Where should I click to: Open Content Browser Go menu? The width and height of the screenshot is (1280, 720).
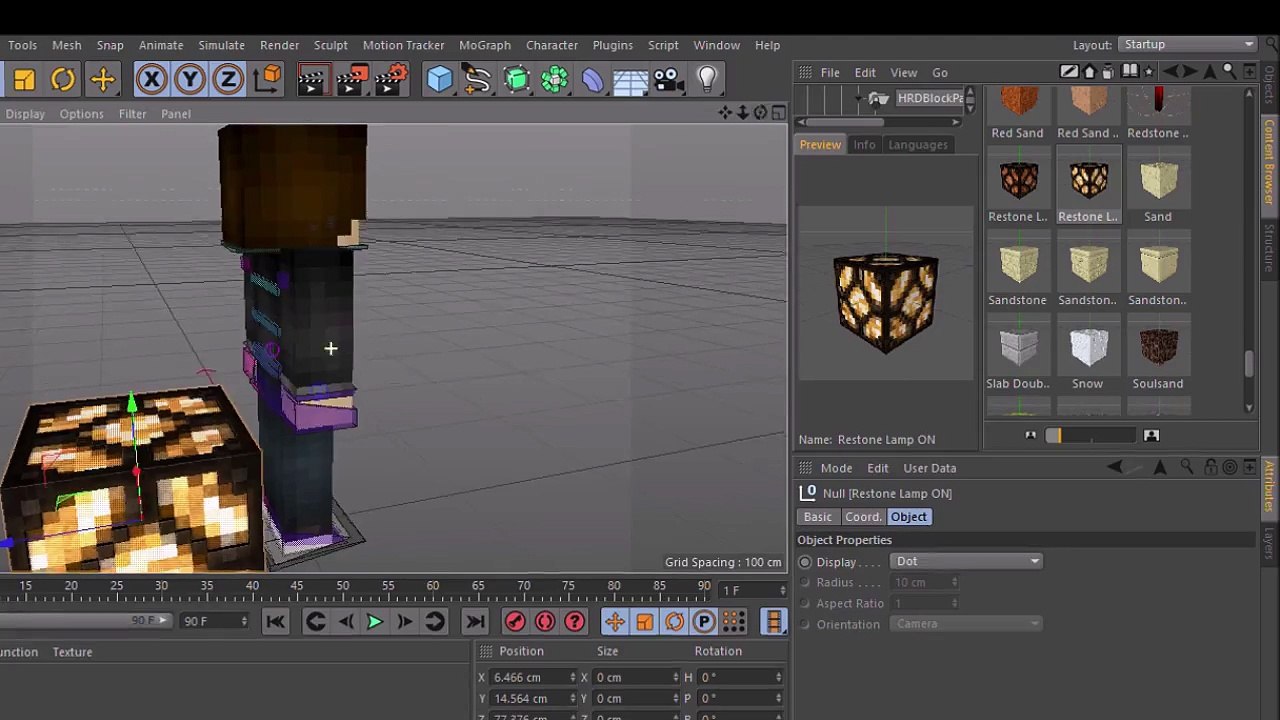[x=940, y=72]
